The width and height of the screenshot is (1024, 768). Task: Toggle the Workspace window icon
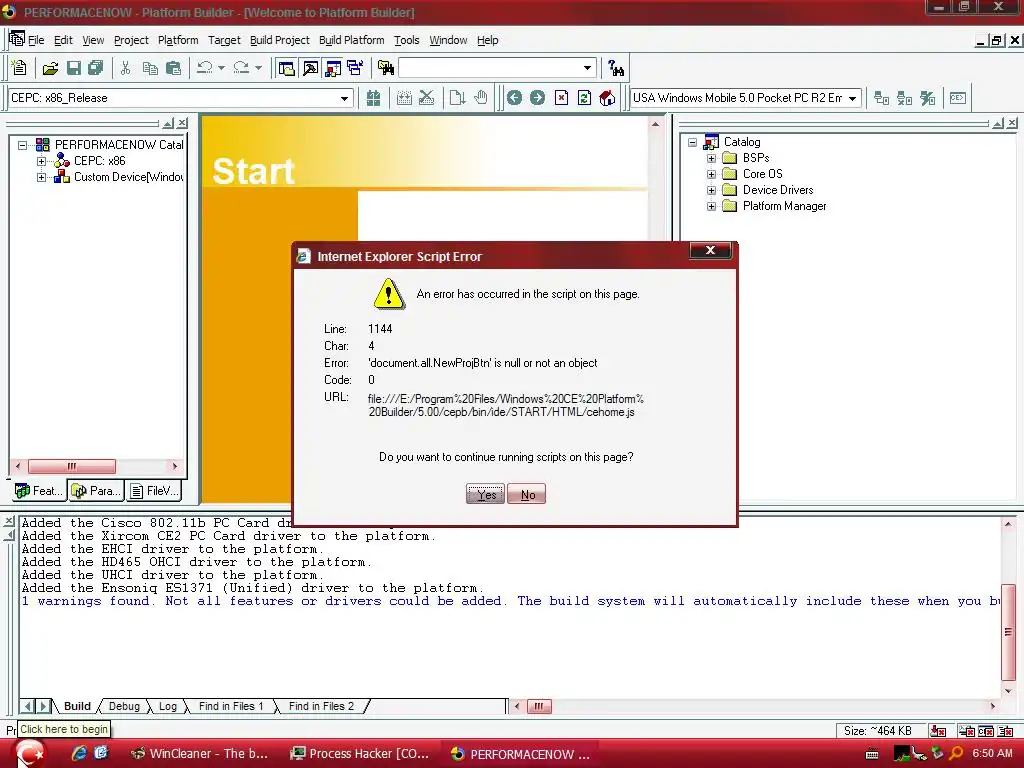[286, 68]
